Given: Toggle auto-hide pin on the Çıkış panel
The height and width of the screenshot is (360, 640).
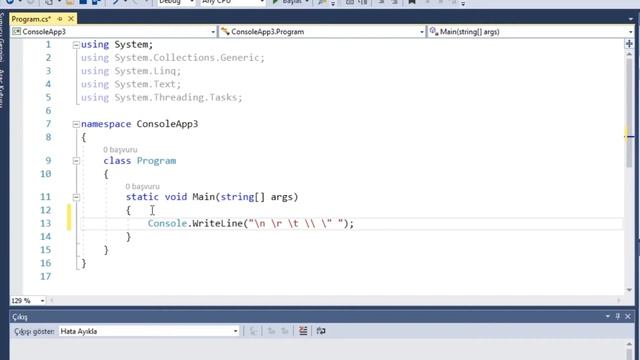Looking at the screenshot, I should (x=618, y=316).
